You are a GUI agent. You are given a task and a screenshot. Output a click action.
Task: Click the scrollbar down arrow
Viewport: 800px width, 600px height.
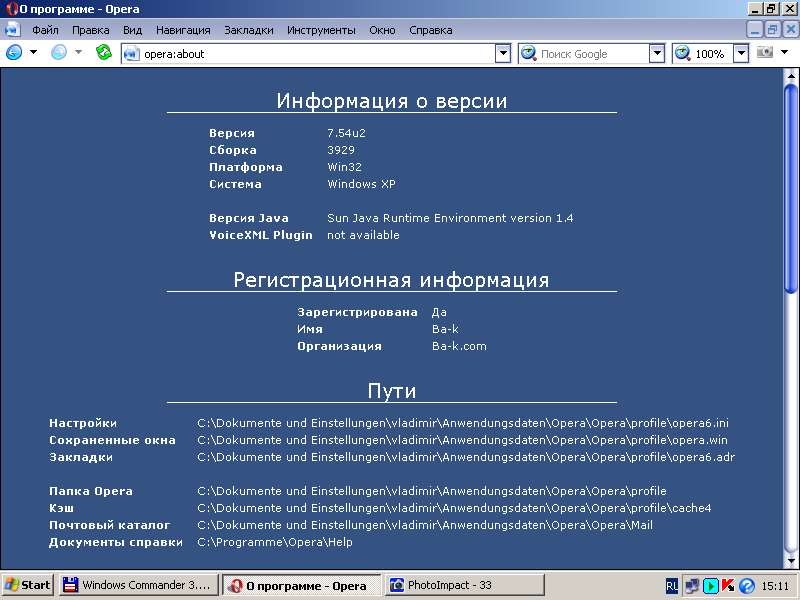(x=791, y=561)
